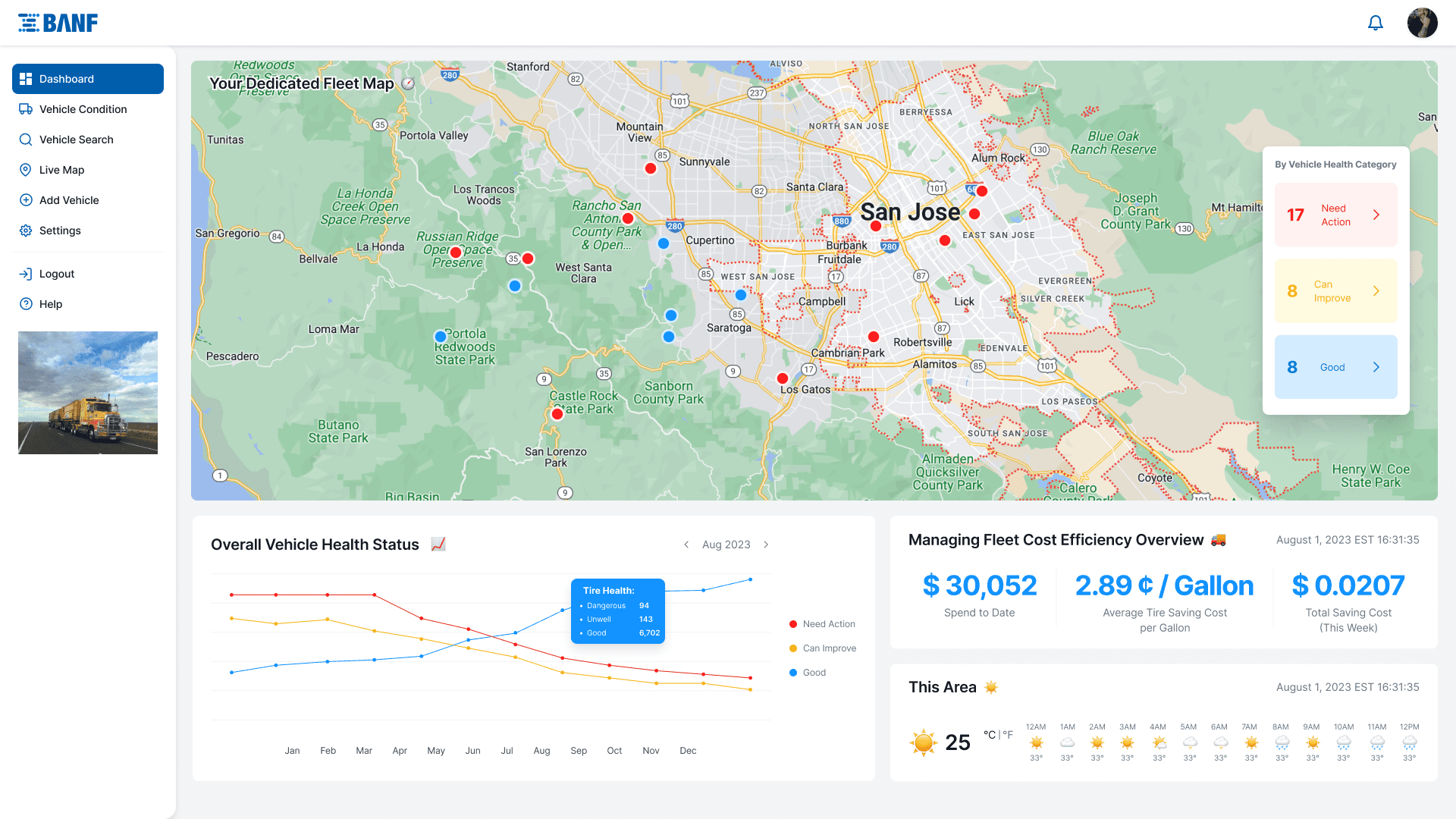Viewport: 1456px width, 819px height.
Task: Expand Good category chevron arrow
Action: [1376, 367]
